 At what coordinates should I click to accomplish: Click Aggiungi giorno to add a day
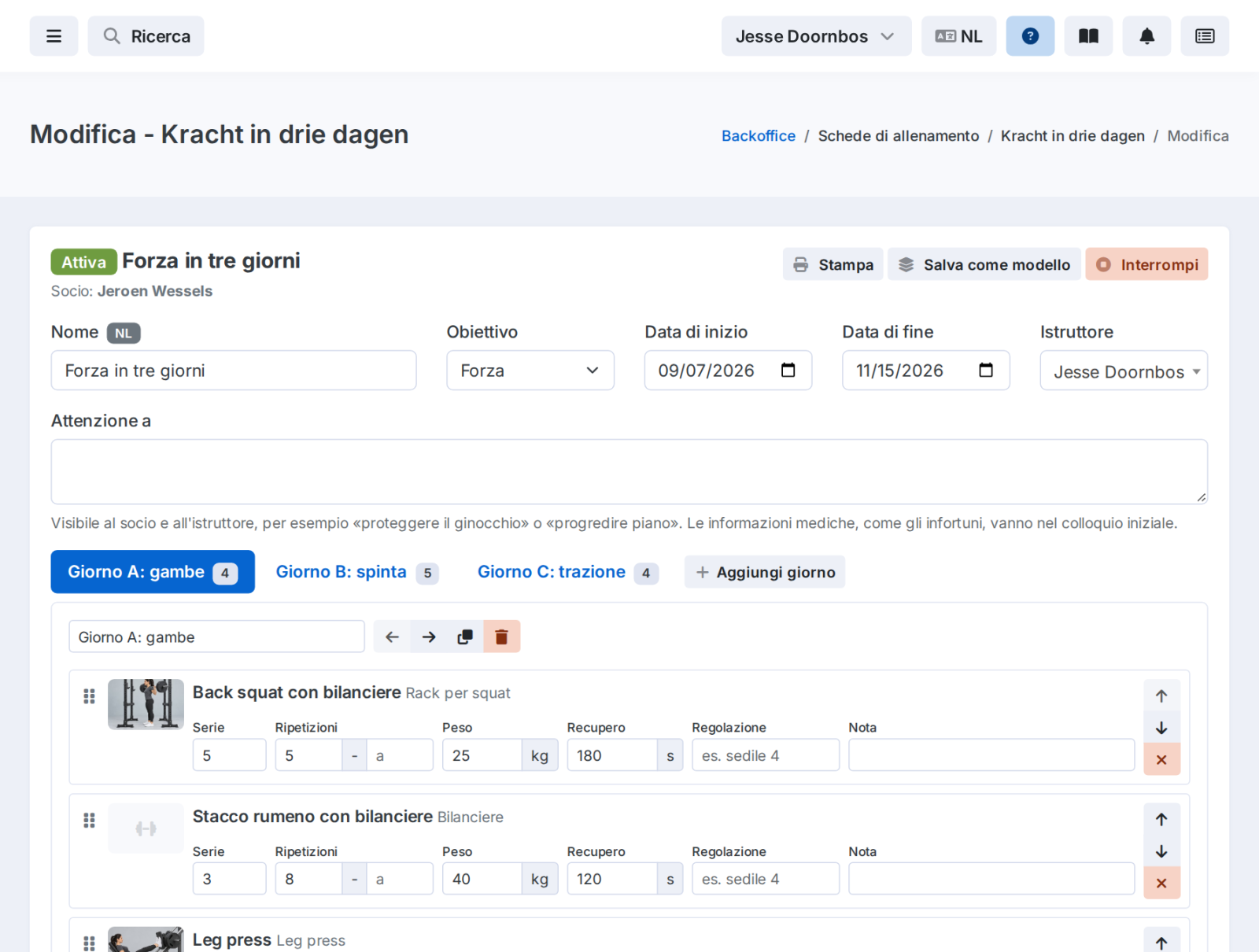[x=765, y=572]
